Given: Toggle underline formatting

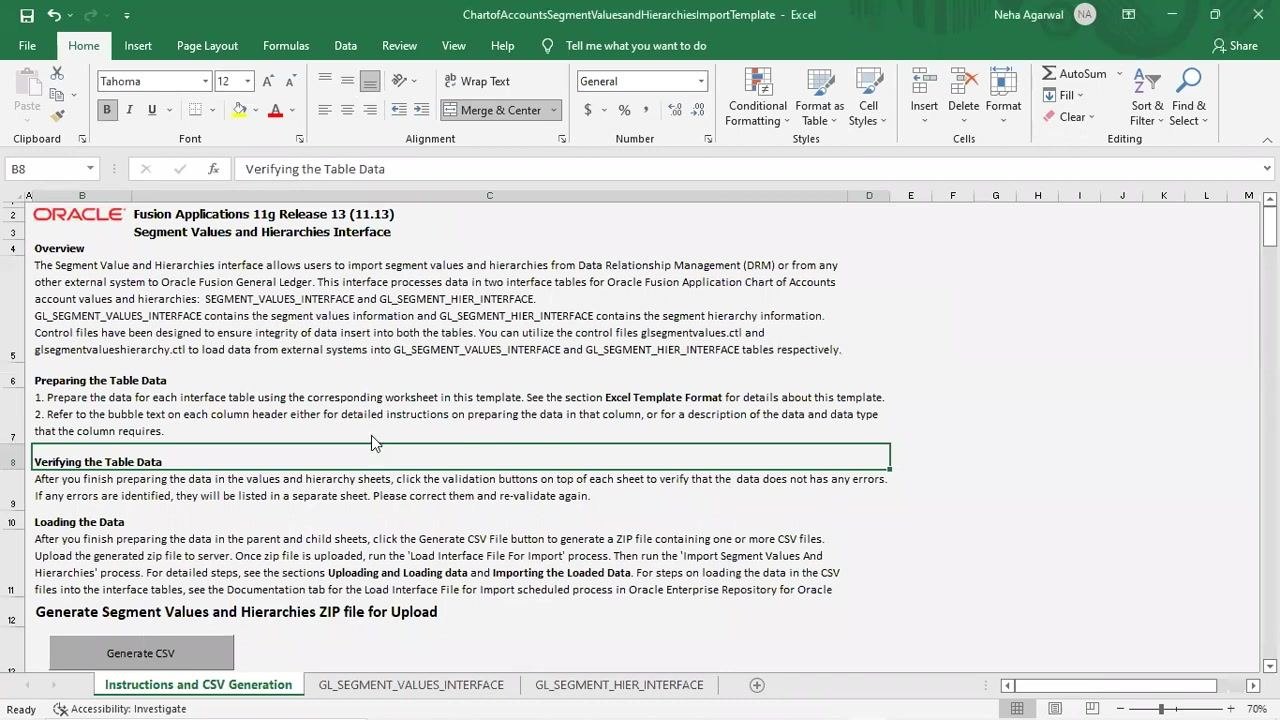Looking at the screenshot, I should (152, 110).
